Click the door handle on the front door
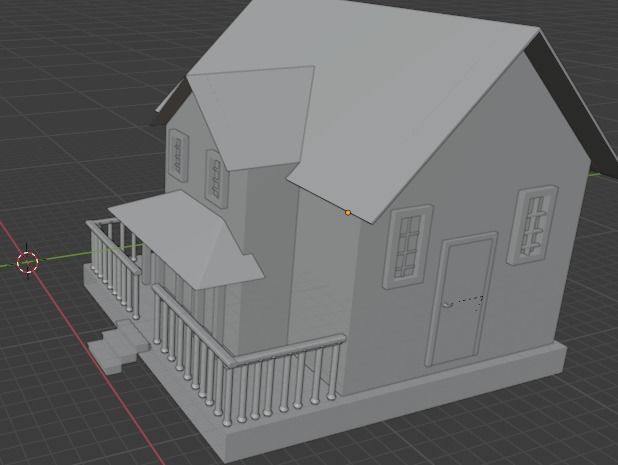618x465 pixels. point(448,305)
